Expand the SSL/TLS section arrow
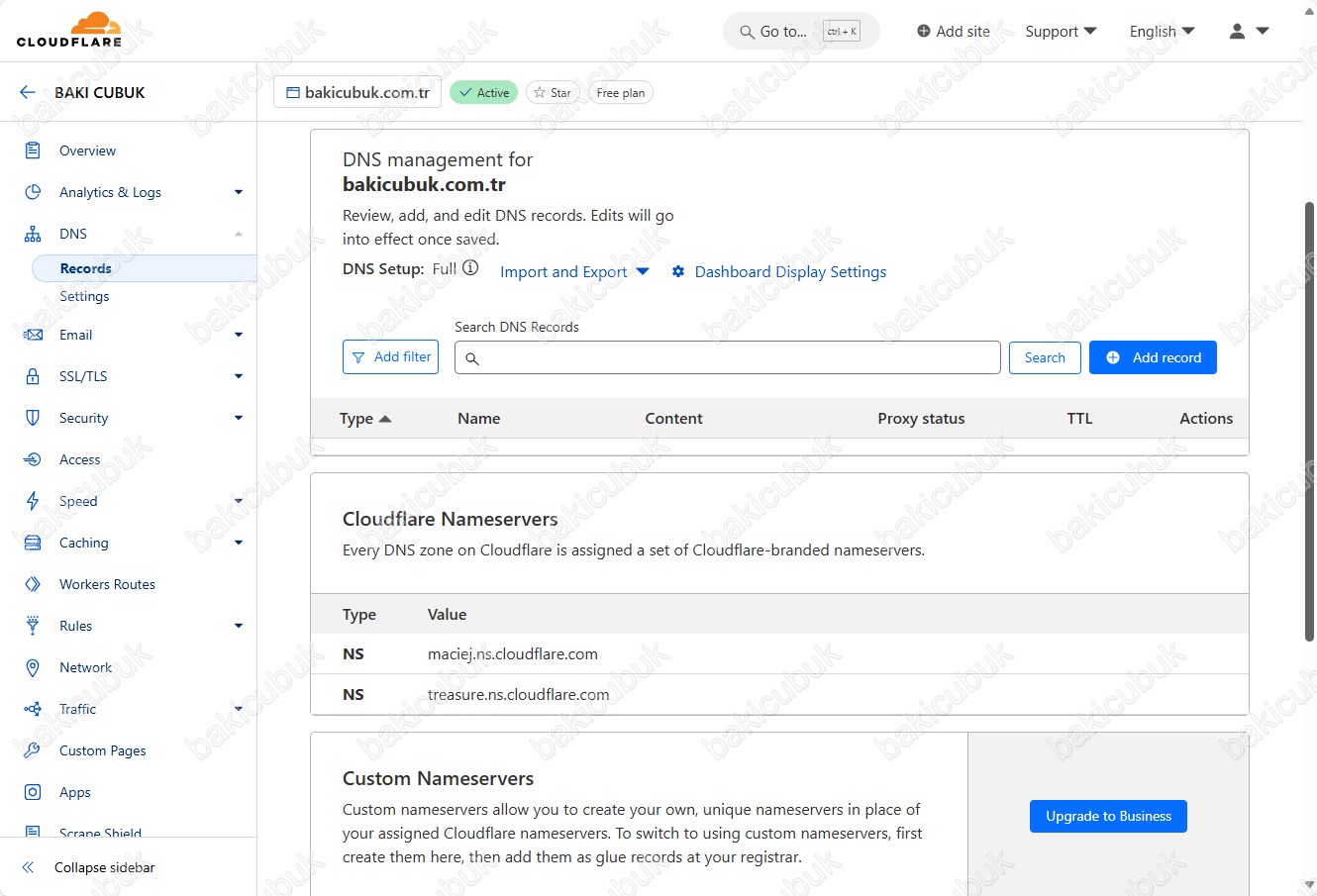The image size is (1317, 896). [239, 376]
